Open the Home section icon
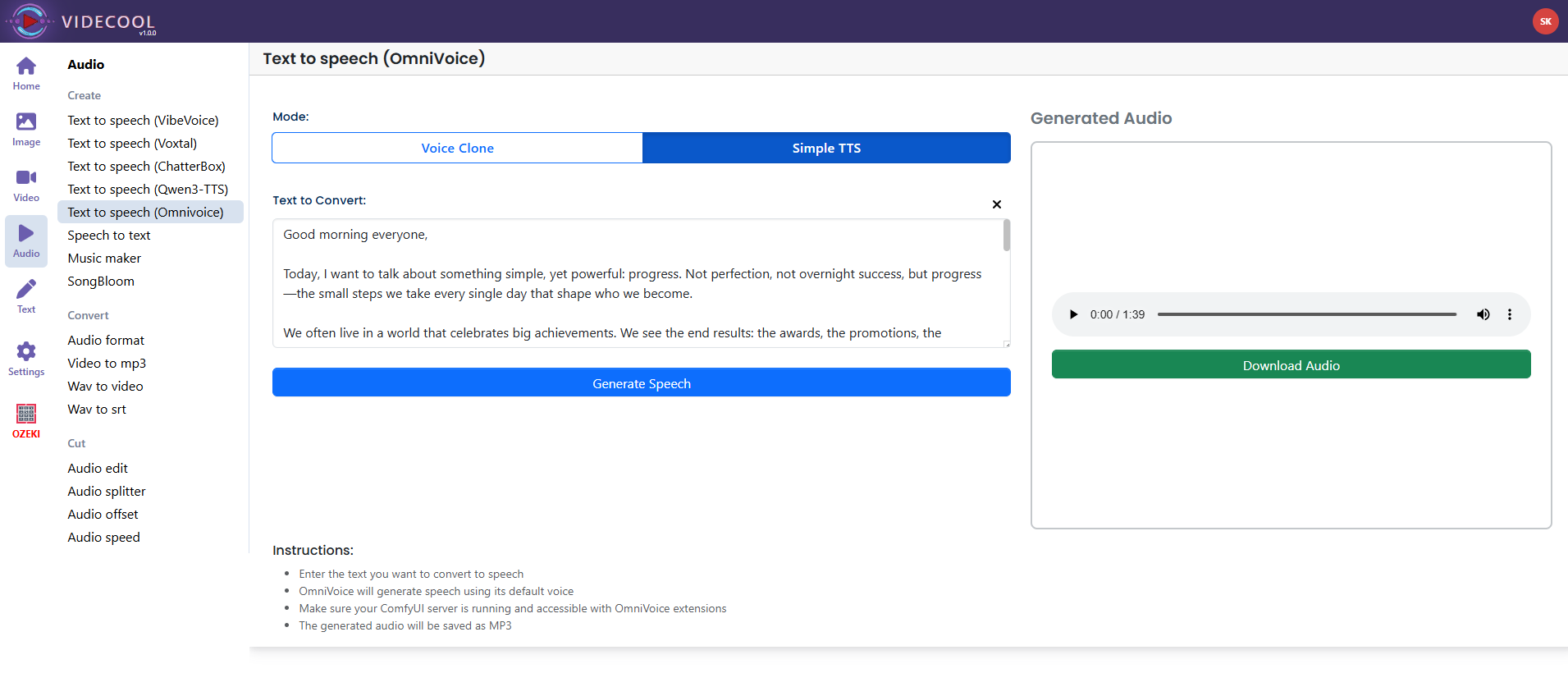 (26, 73)
